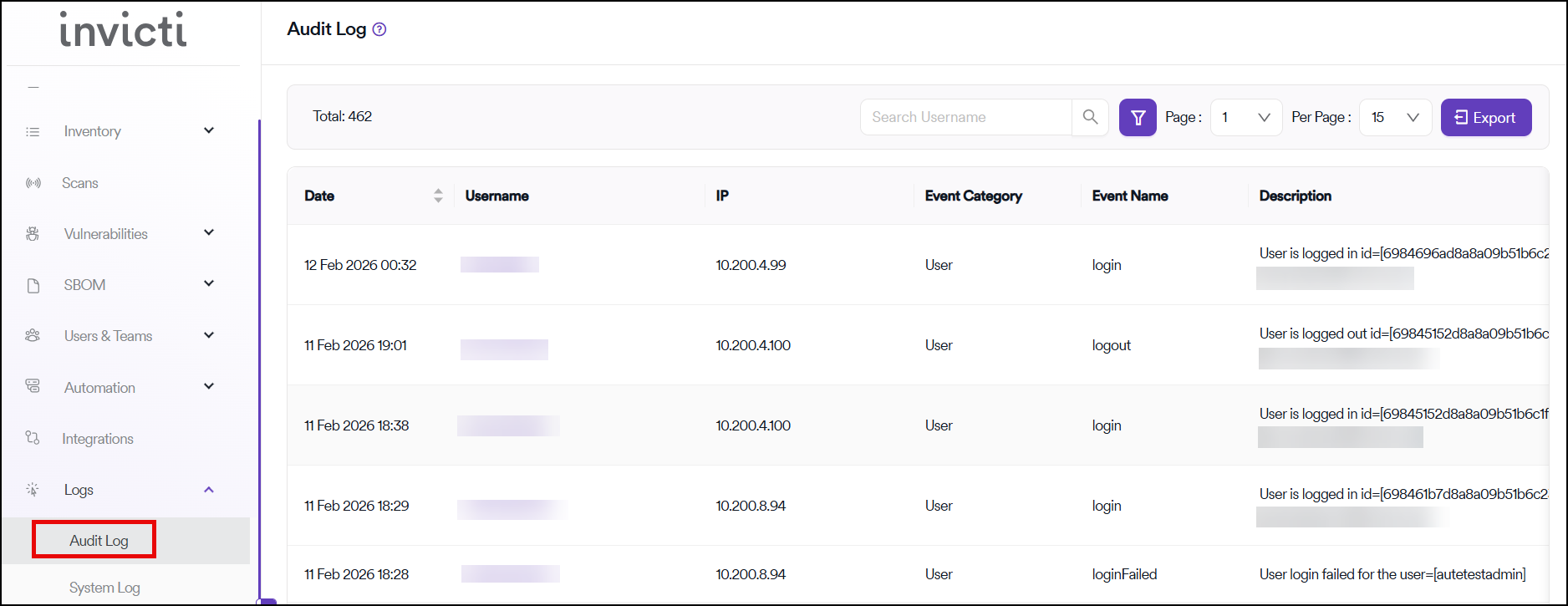The image size is (1568, 606).
Task: Click the search magnifier icon
Action: click(1090, 117)
